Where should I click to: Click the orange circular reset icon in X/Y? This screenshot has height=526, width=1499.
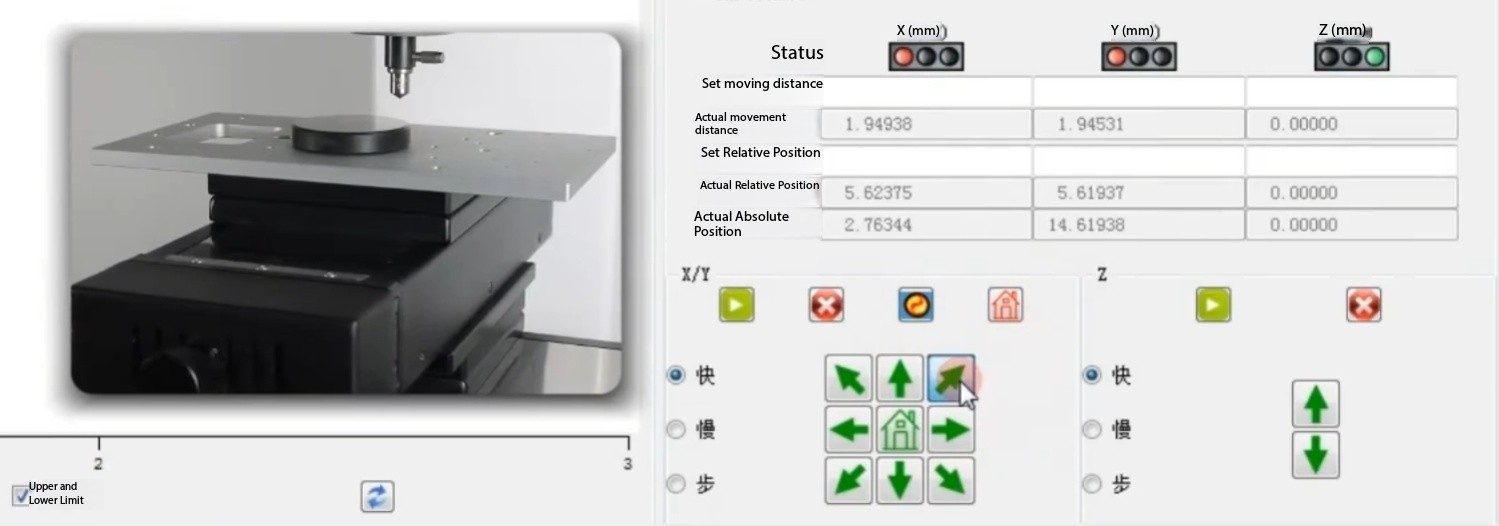(x=915, y=305)
